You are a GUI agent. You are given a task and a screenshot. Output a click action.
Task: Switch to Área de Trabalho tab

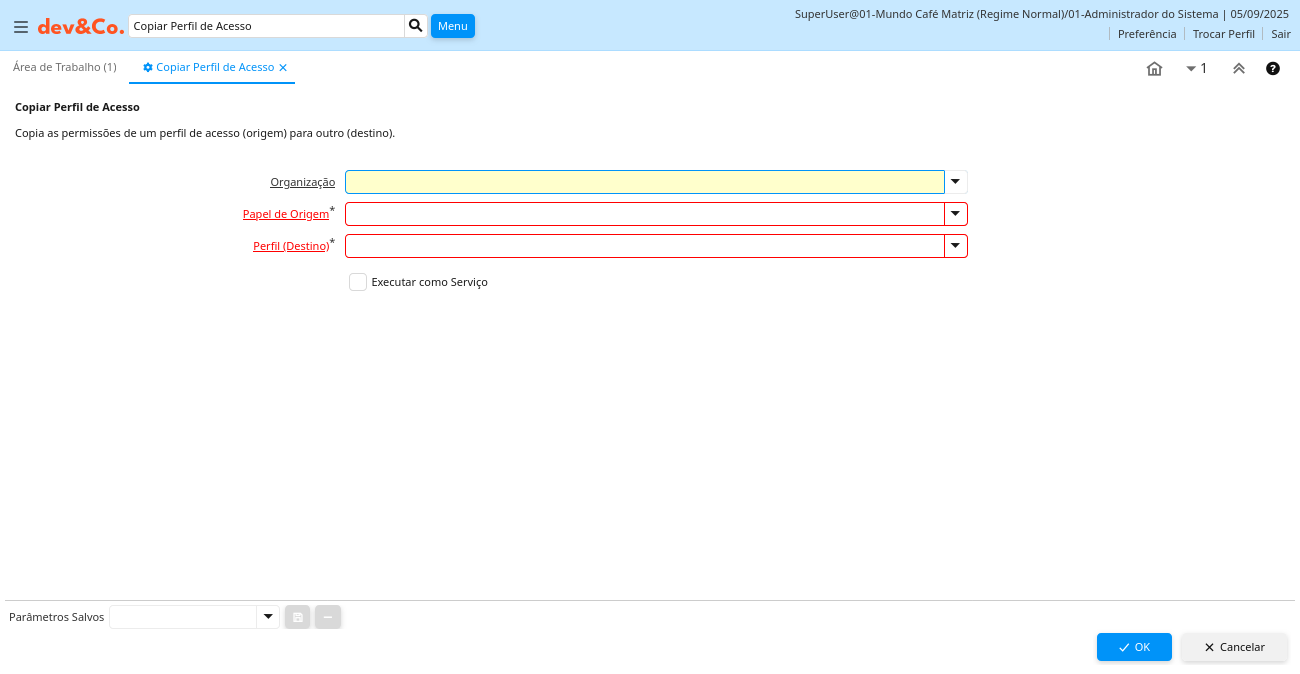(65, 67)
